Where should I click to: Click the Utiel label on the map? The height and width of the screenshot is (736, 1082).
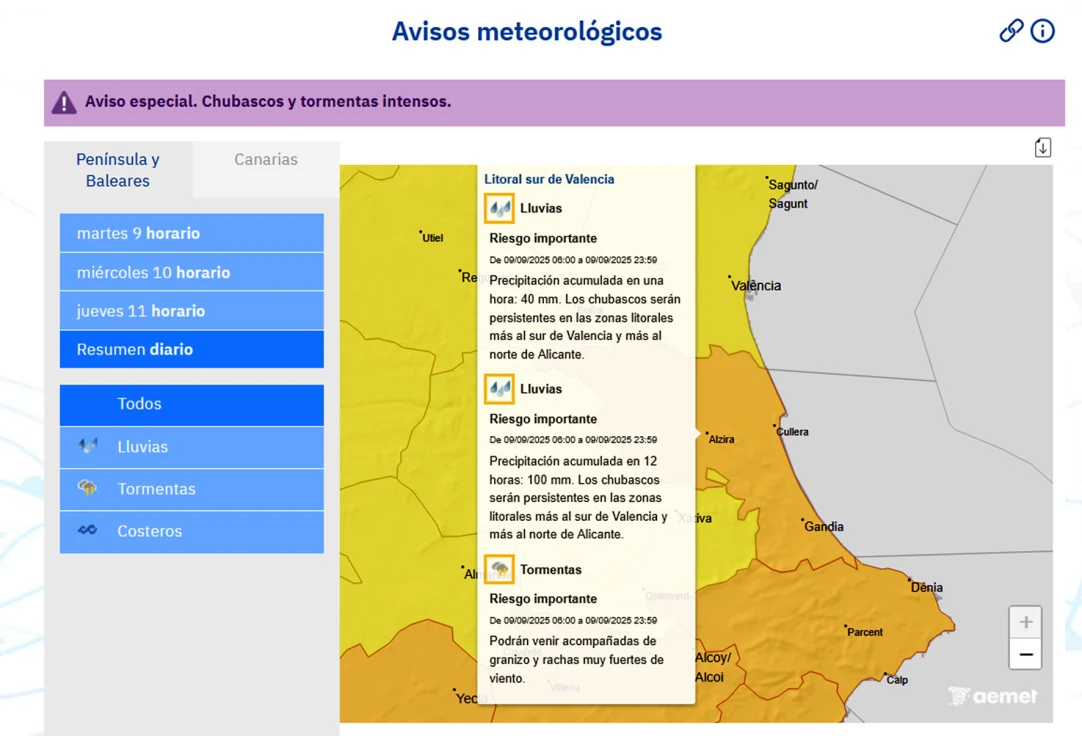[x=433, y=238]
